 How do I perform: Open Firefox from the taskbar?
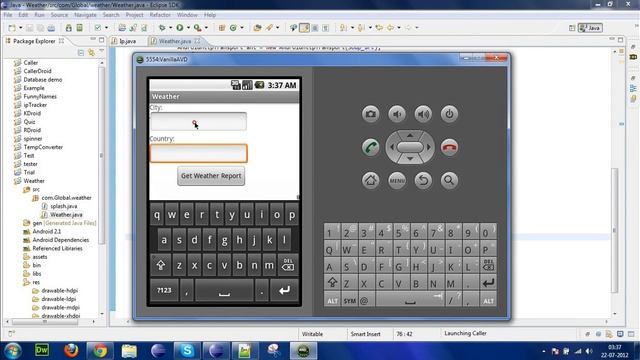[71, 351]
